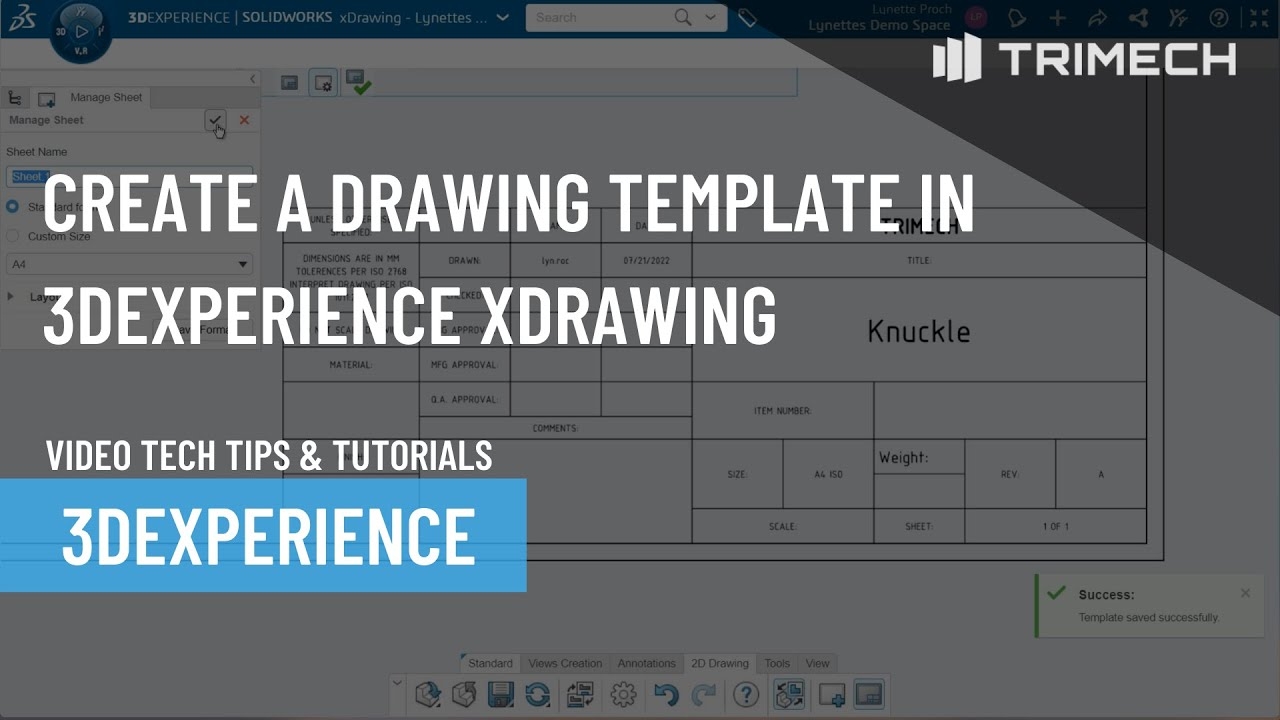Click the Weight: label in title block
This screenshot has height=720, width=1280.
904,458
